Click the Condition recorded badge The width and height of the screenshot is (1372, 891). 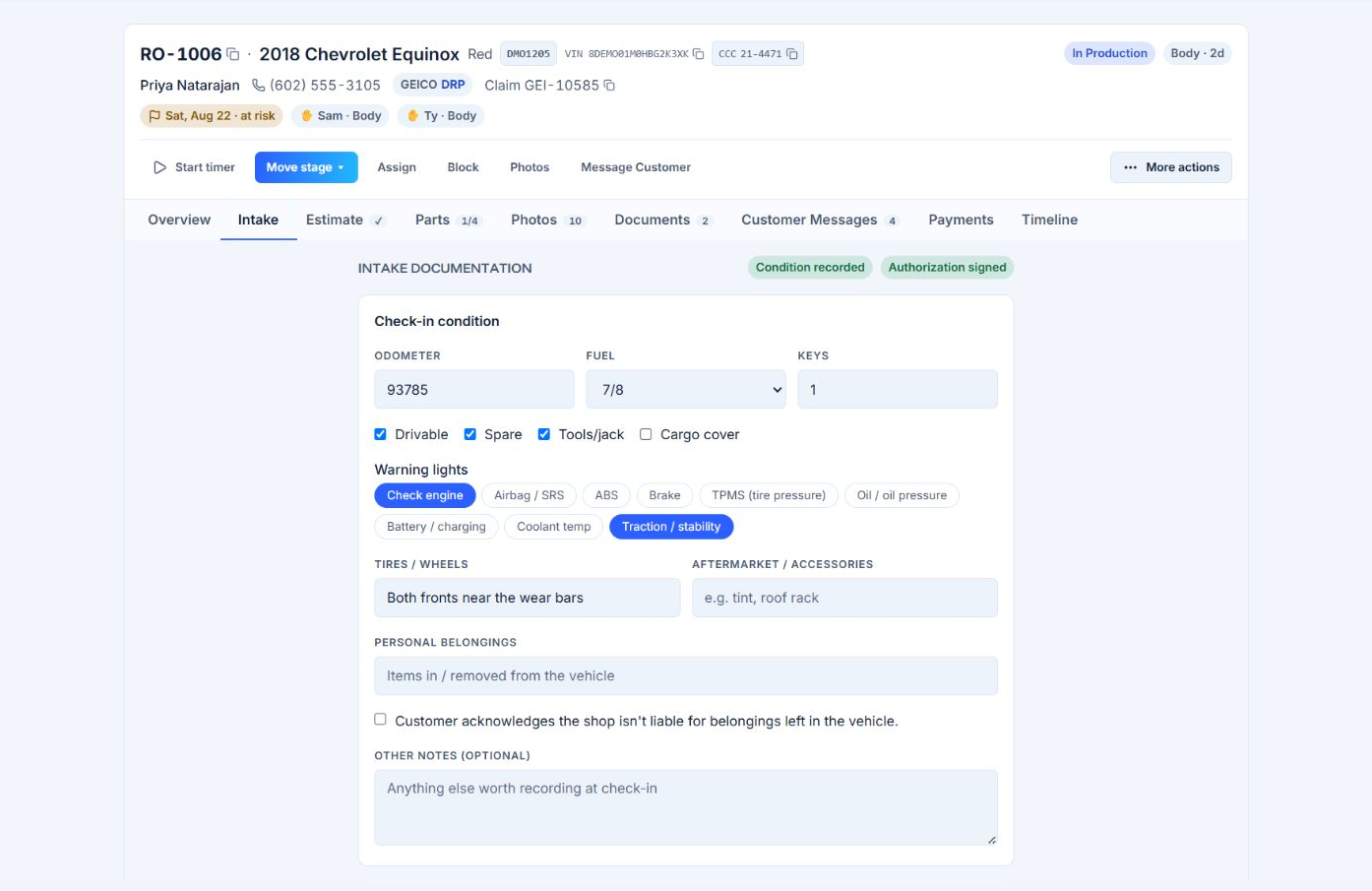[810, 267]
